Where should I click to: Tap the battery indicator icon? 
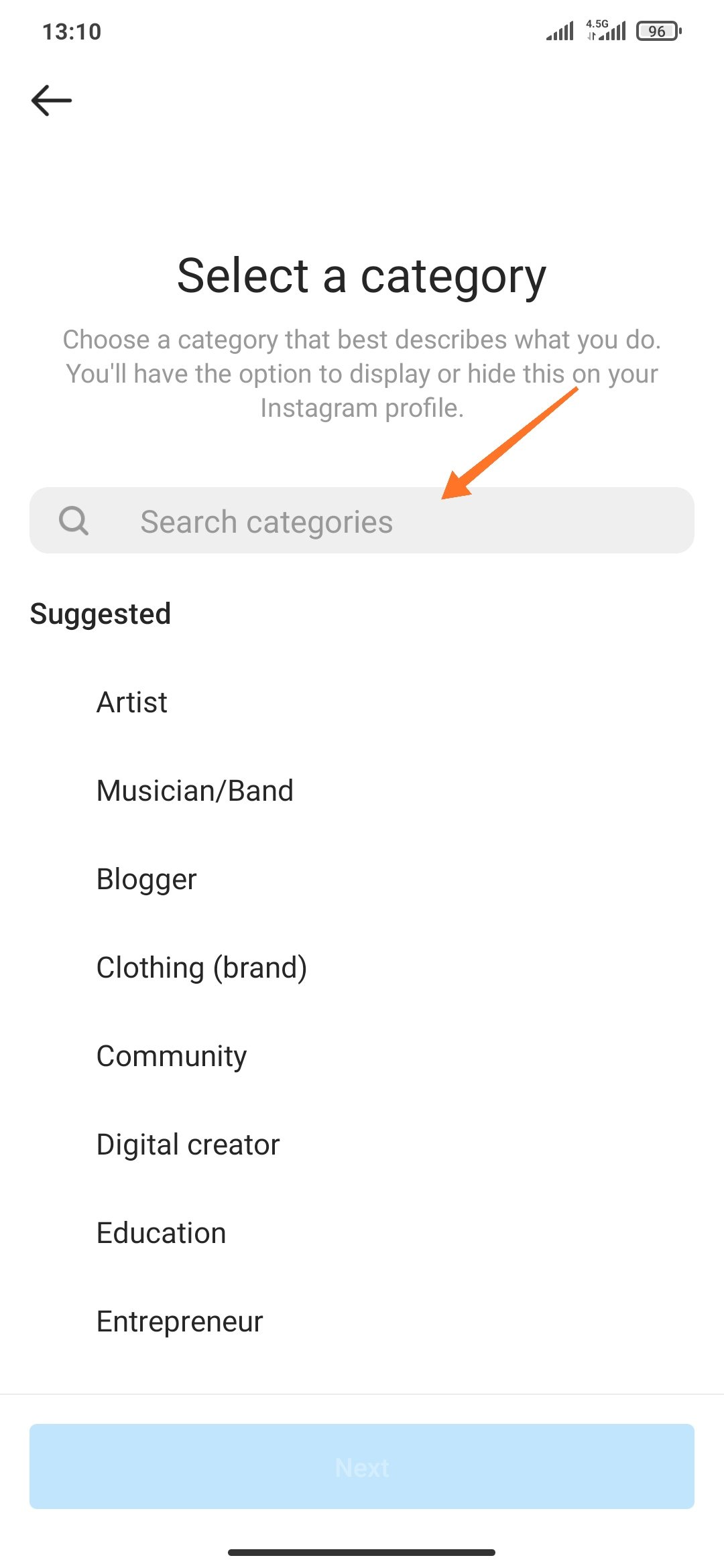[658, 31]
